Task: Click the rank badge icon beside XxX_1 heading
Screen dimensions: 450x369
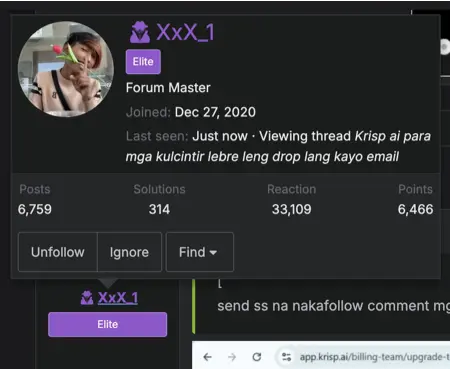Action: click(140, 32)
